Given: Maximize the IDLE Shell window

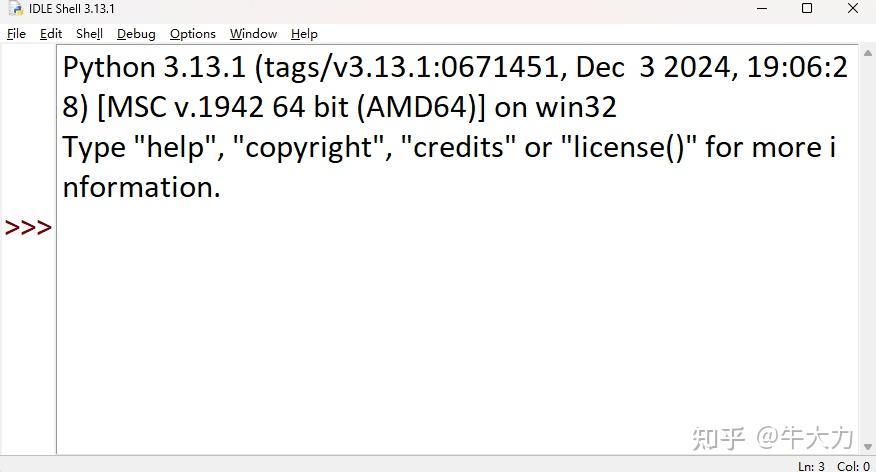Looking at the screenshot, I should tap(807, 8).
